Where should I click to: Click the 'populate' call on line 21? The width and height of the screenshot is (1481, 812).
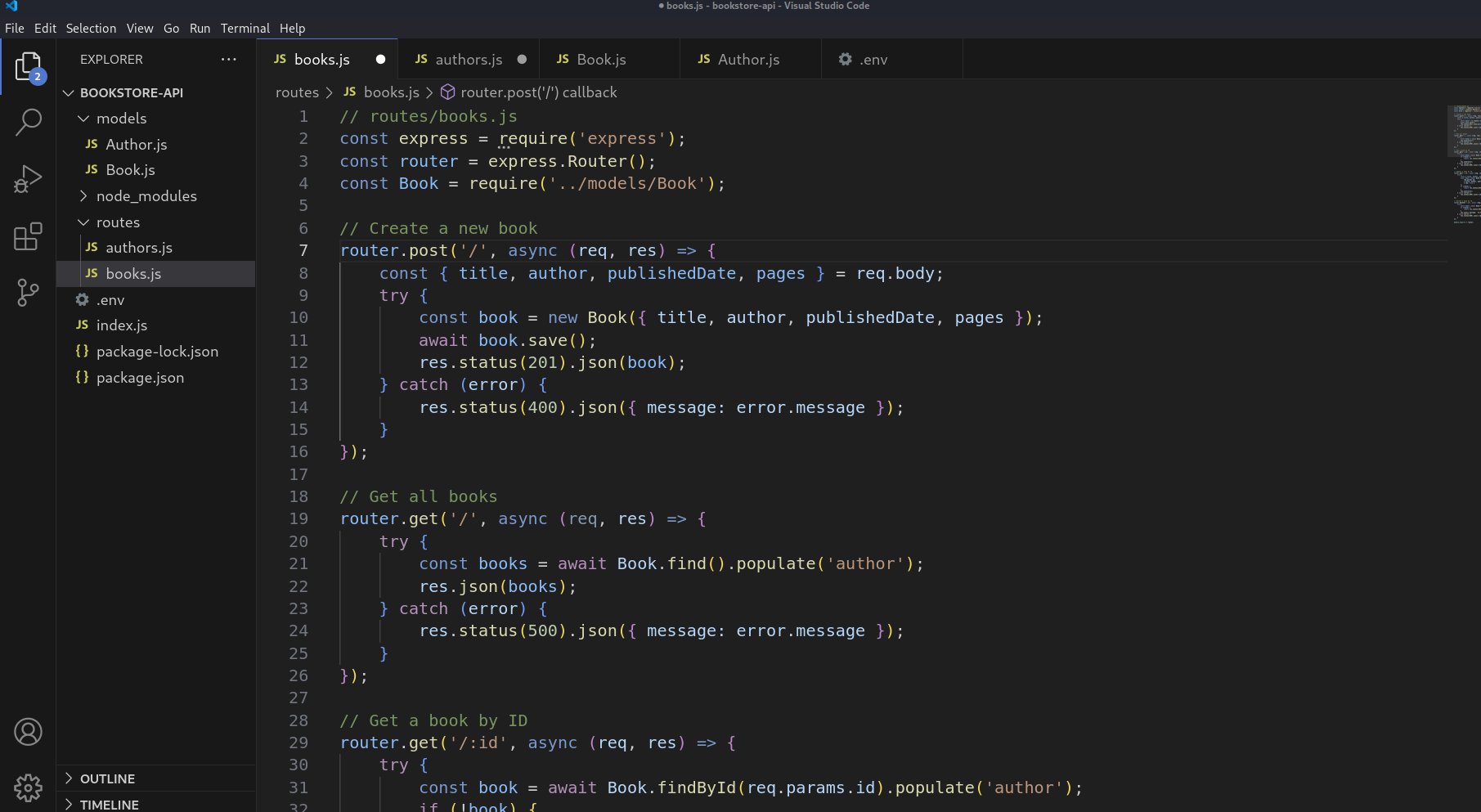(776, 563)
